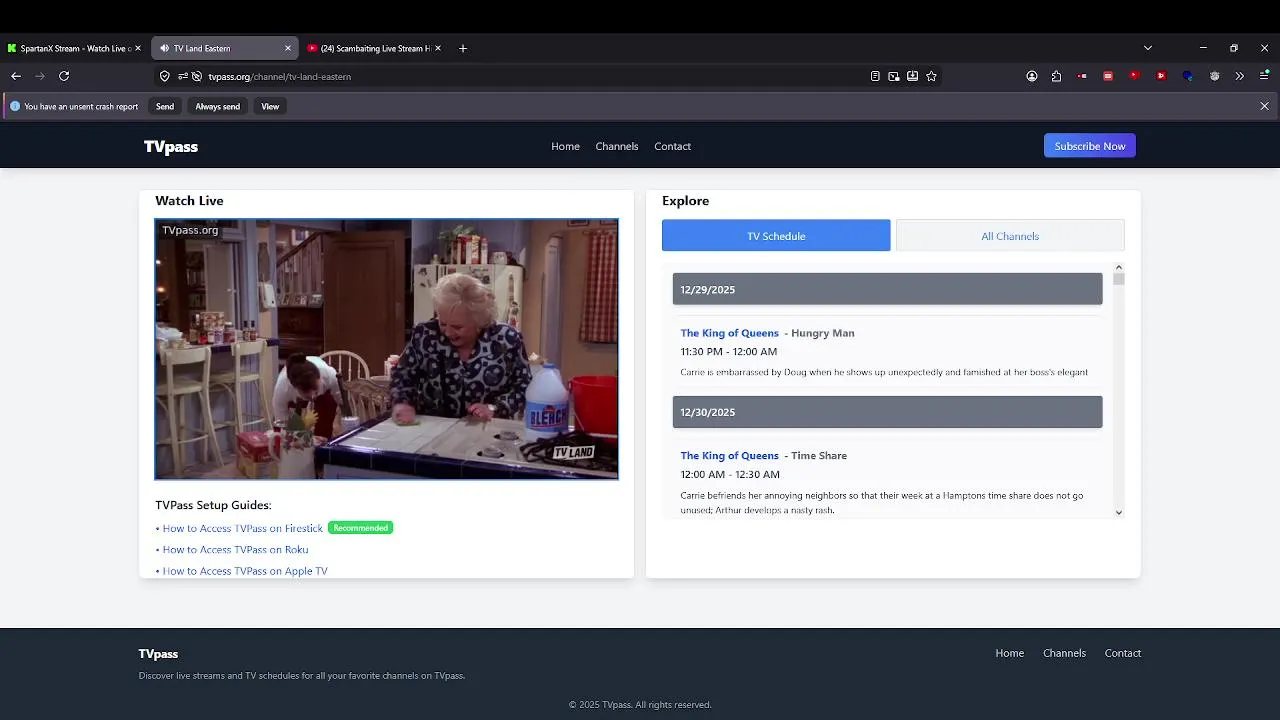Close the SpartanX Stream tab
1280x720 pixels.
138,48
